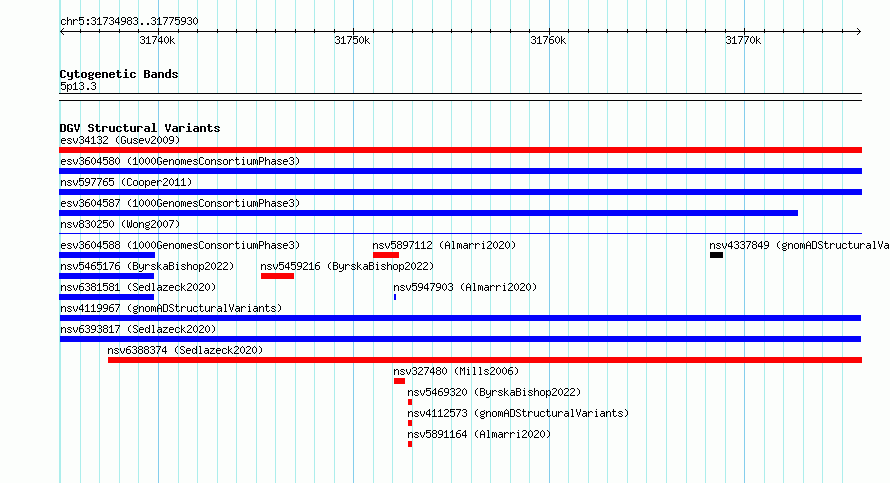Open nsv4112573 (gnomADStructuralVariants) label
This screenshot has width=890, height=483.
coord(518,413)
